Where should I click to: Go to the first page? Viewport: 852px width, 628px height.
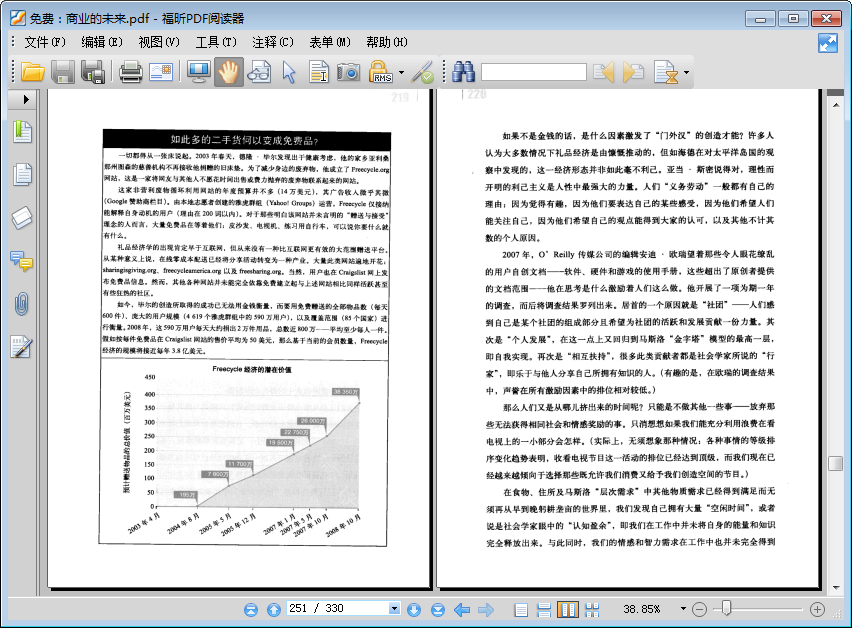click(x=250, y=610)
